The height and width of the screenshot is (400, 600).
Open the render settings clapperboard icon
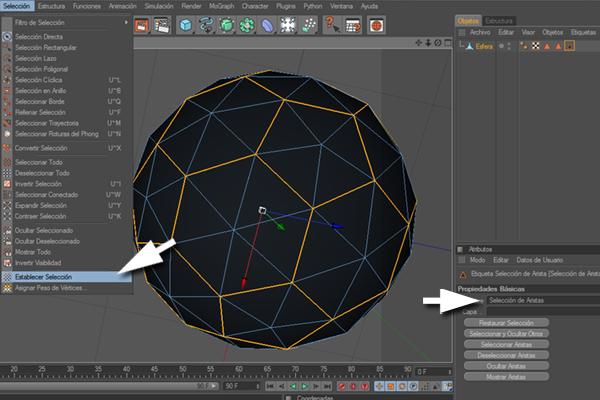tap(162, 25)
